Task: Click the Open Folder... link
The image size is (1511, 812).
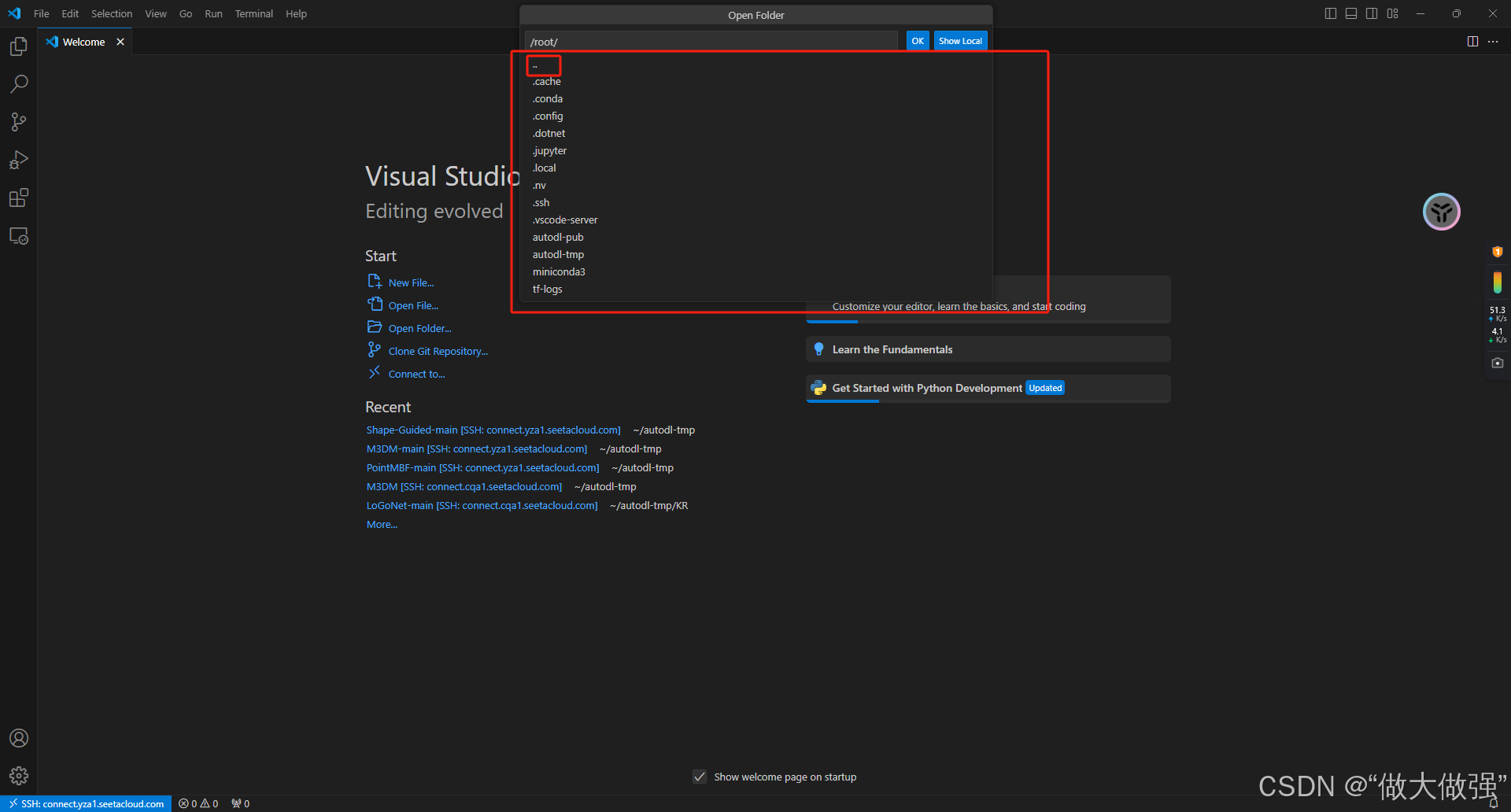Action: (x=419, y=328)
